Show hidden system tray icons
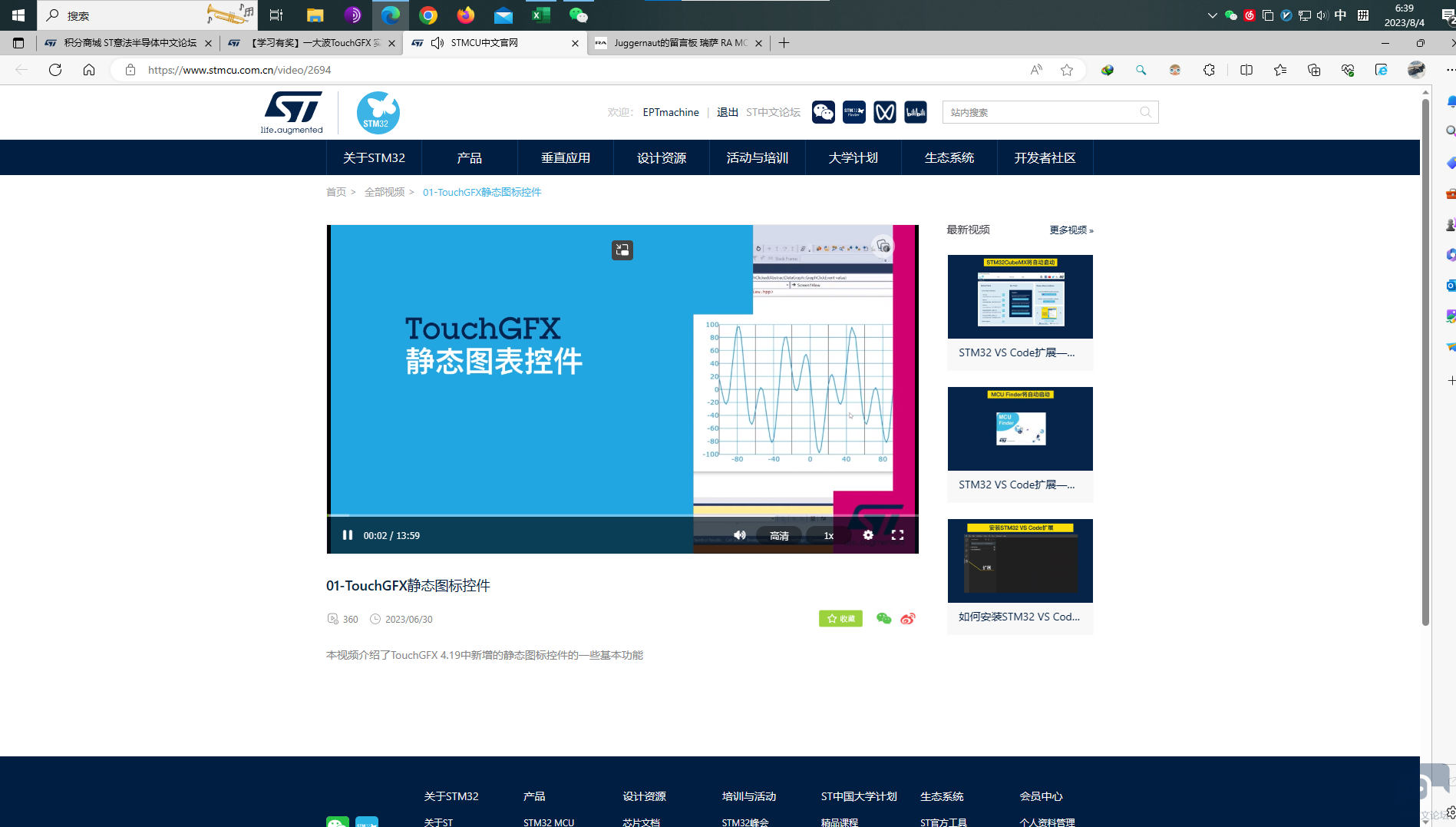Viewport: 1456px width, 827px height. coord(1212,15)
